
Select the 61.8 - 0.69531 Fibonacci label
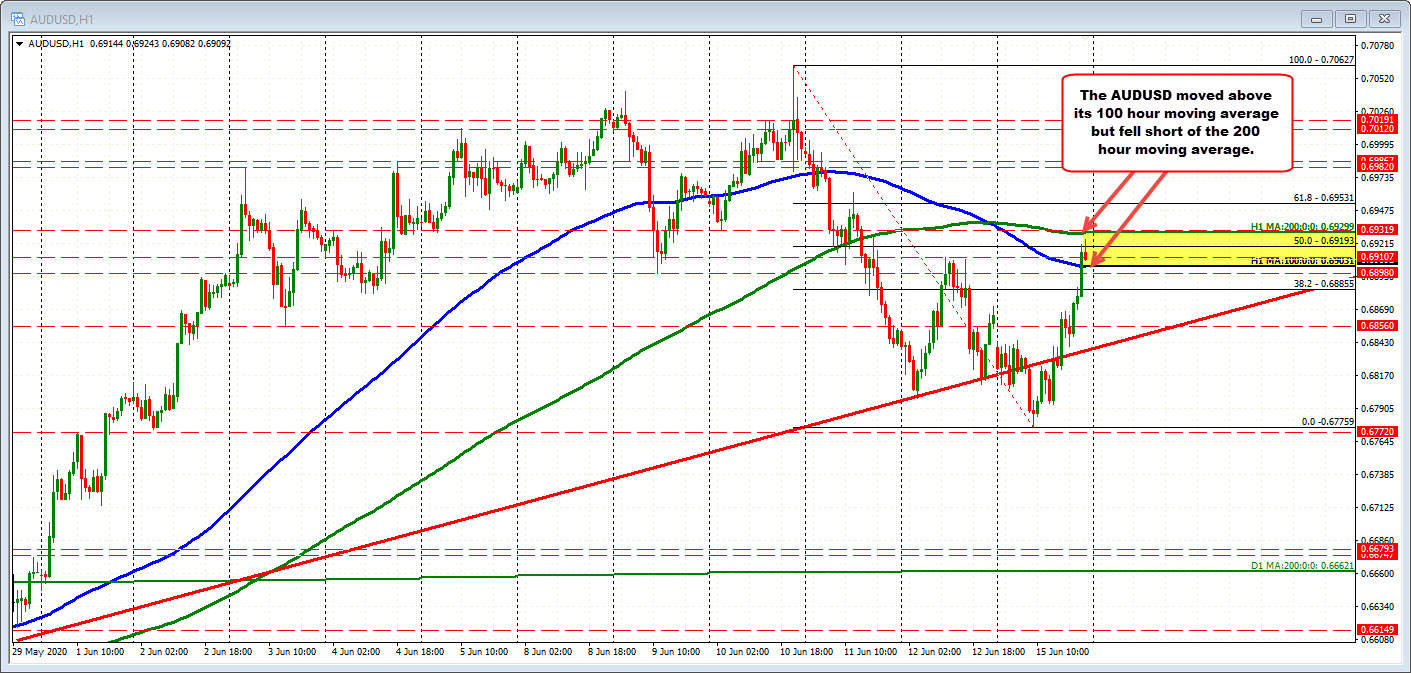click(x=1322, y=198)
